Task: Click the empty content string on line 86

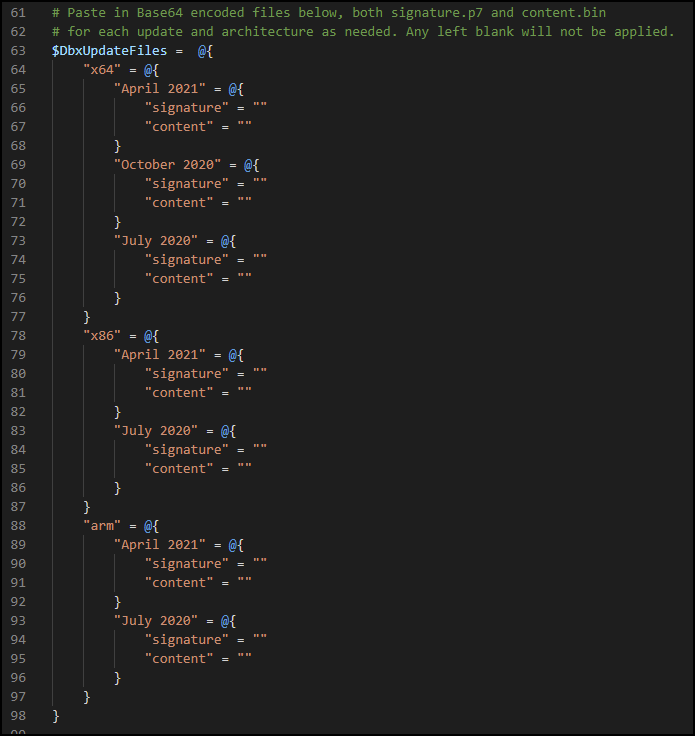Action: 243,469
